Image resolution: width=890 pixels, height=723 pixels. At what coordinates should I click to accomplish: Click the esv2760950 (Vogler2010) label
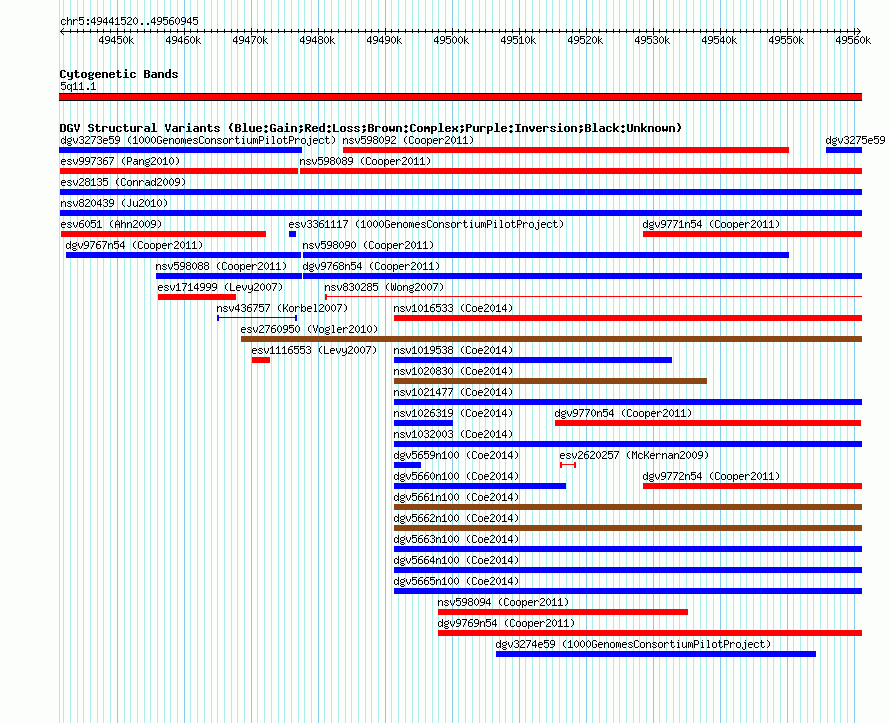[x=309, y=329]
